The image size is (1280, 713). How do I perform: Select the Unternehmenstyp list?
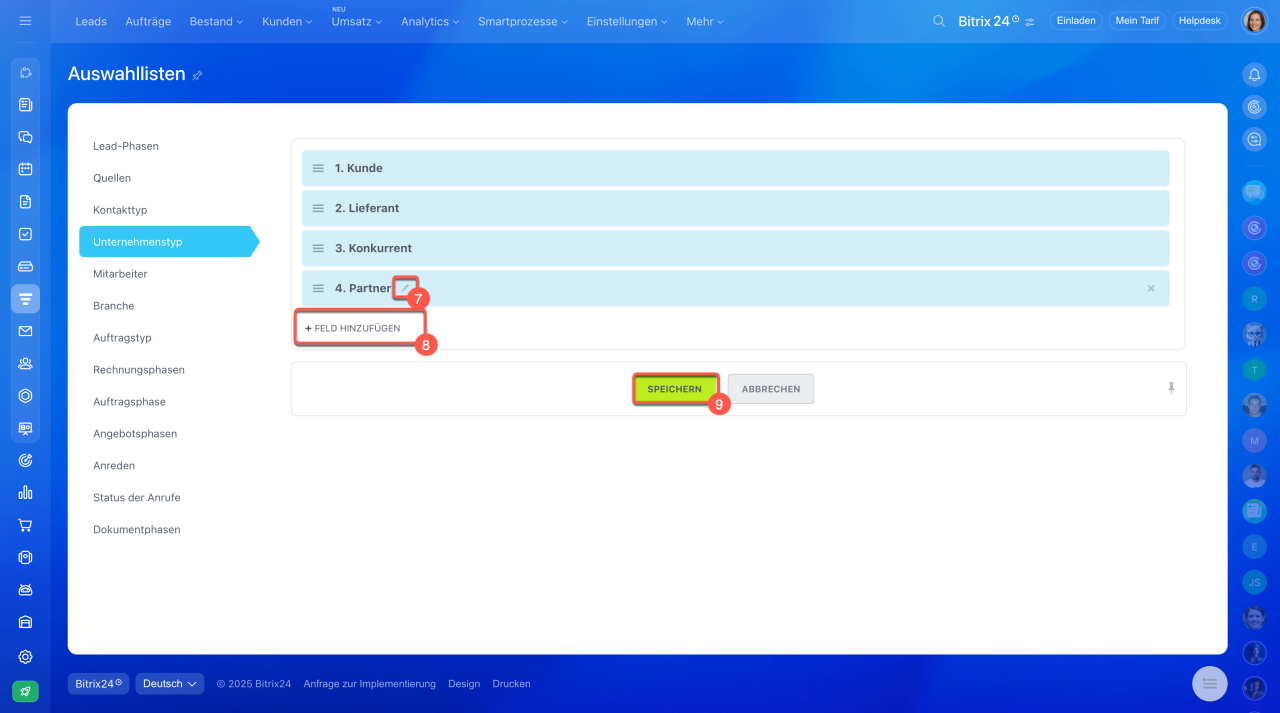168,242
